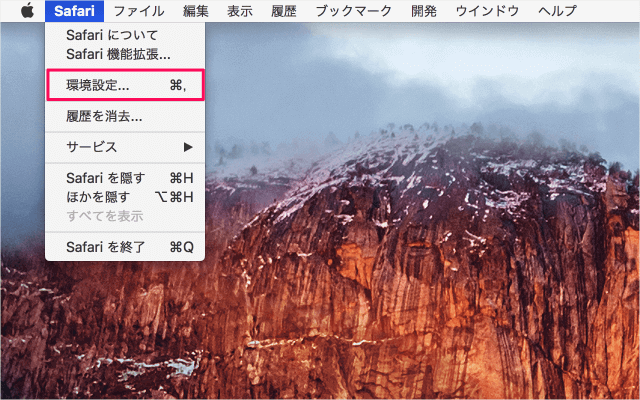Select 履歴を消去... to clear history

point(125,117)
